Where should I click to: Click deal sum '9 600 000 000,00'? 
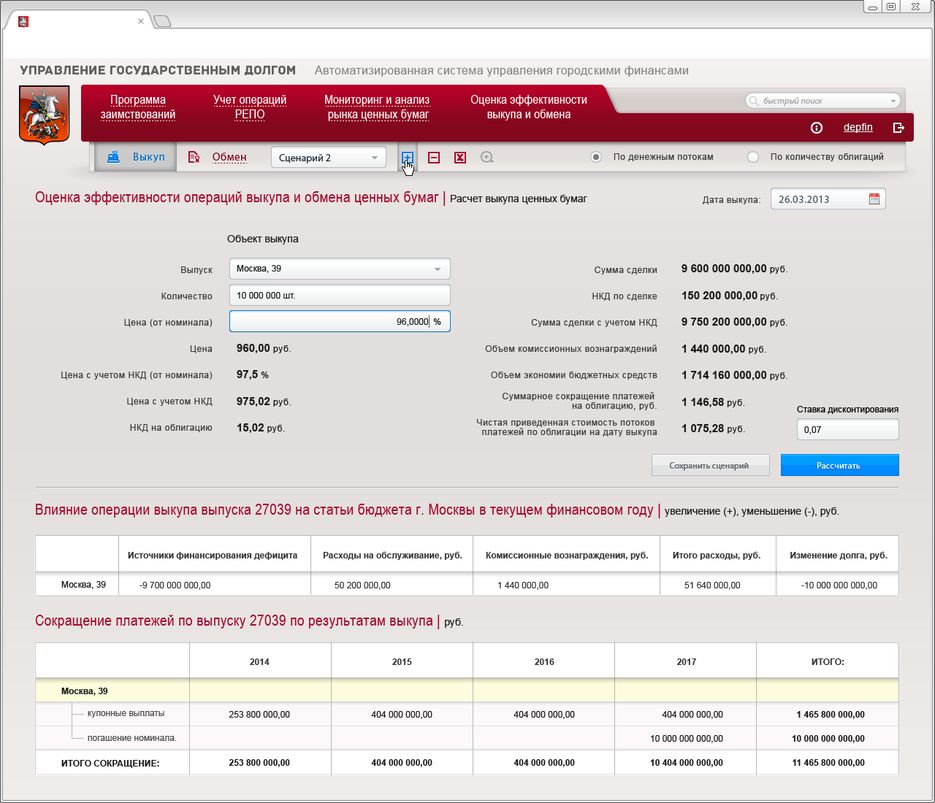coord(723,269)
